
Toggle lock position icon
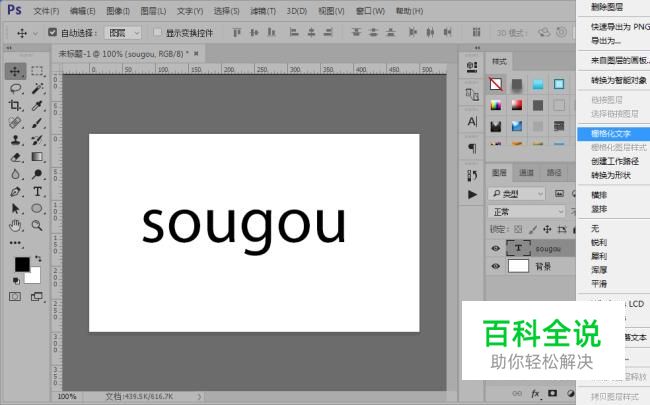547,229
